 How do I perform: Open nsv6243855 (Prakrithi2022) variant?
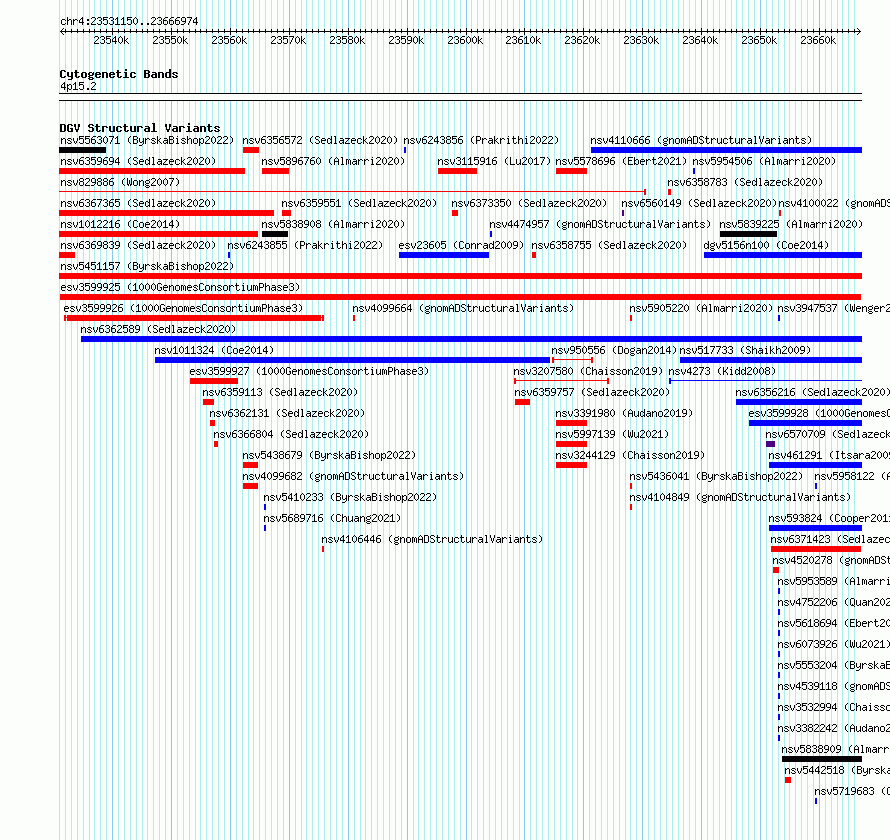pos(305,245)
